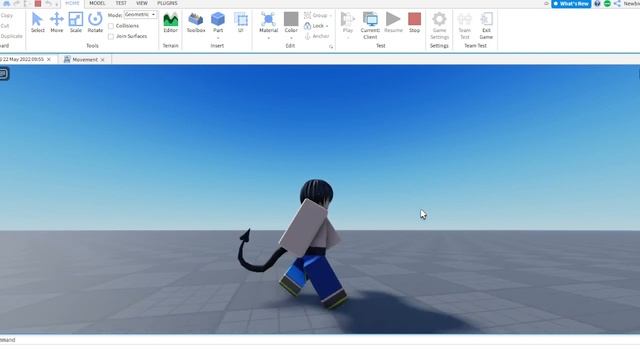Open the Toolbox panel
Image resolution: width=640 pixels, height=360 pixels.
click(x=196, y=22)
